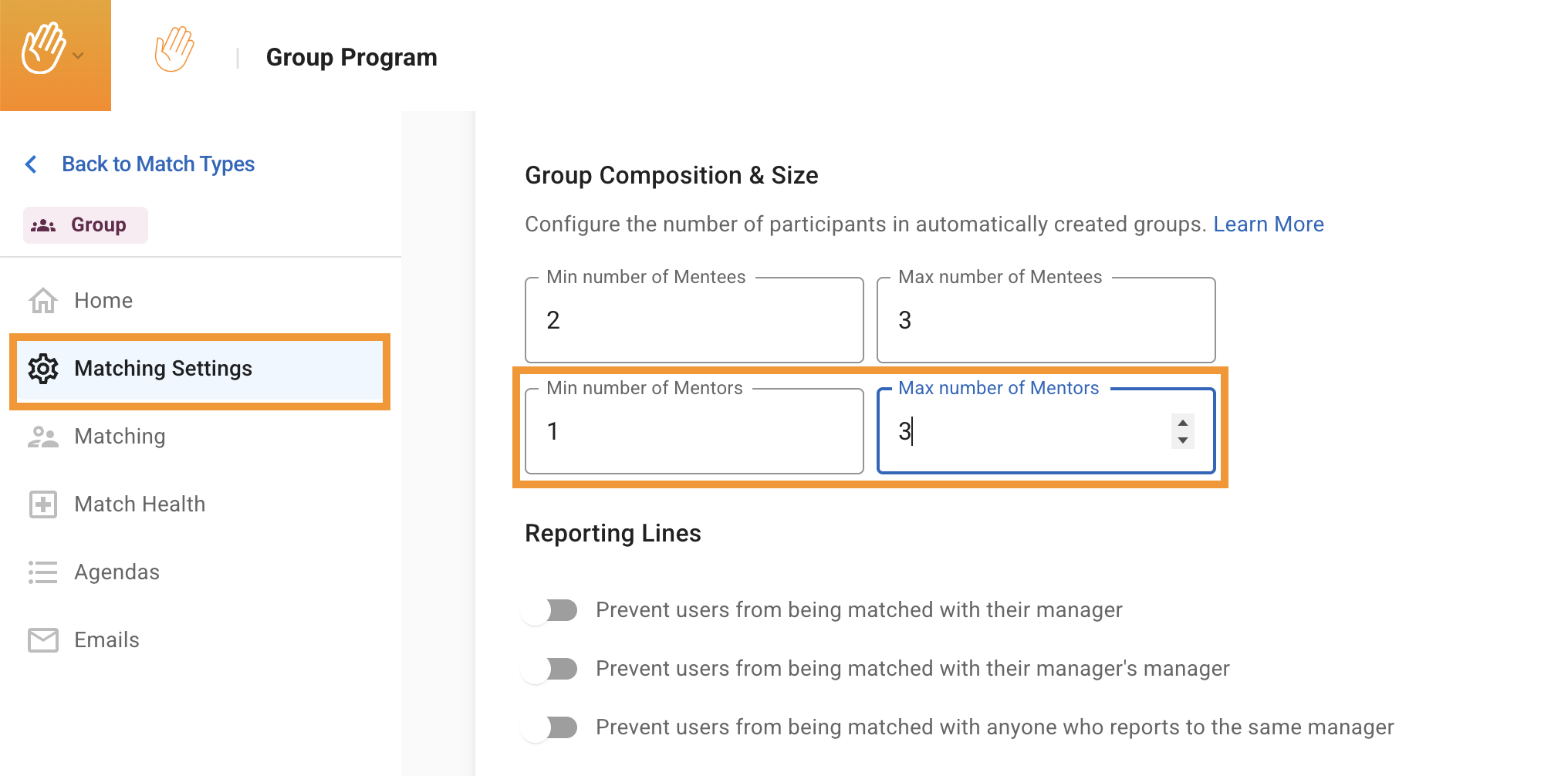Select the Group match type badge
The width and height of the screenshot is (1568, 776).
(x=86, y=225)
